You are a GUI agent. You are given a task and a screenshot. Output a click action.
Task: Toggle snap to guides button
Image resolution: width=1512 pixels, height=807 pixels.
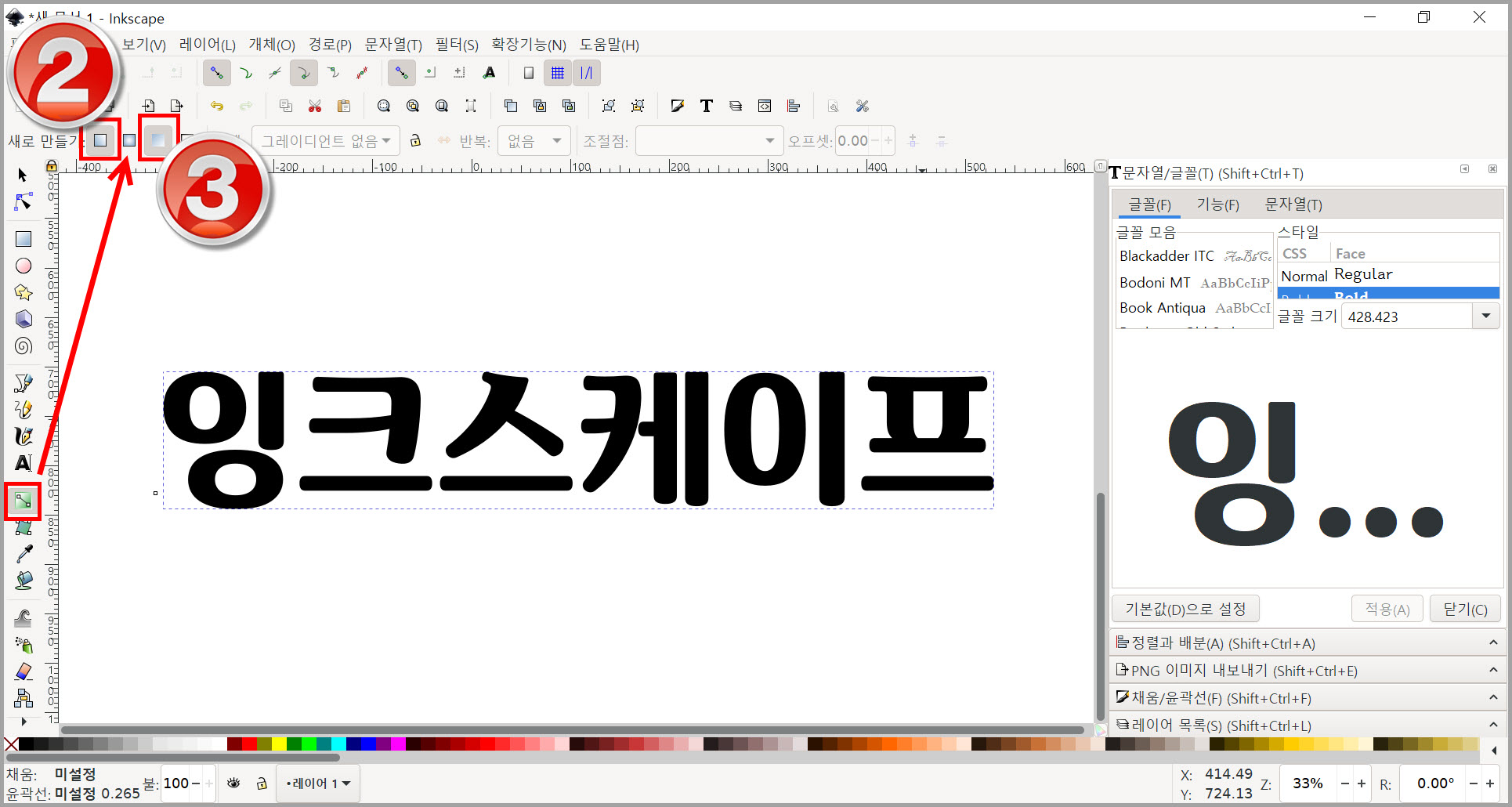[586, 73]
